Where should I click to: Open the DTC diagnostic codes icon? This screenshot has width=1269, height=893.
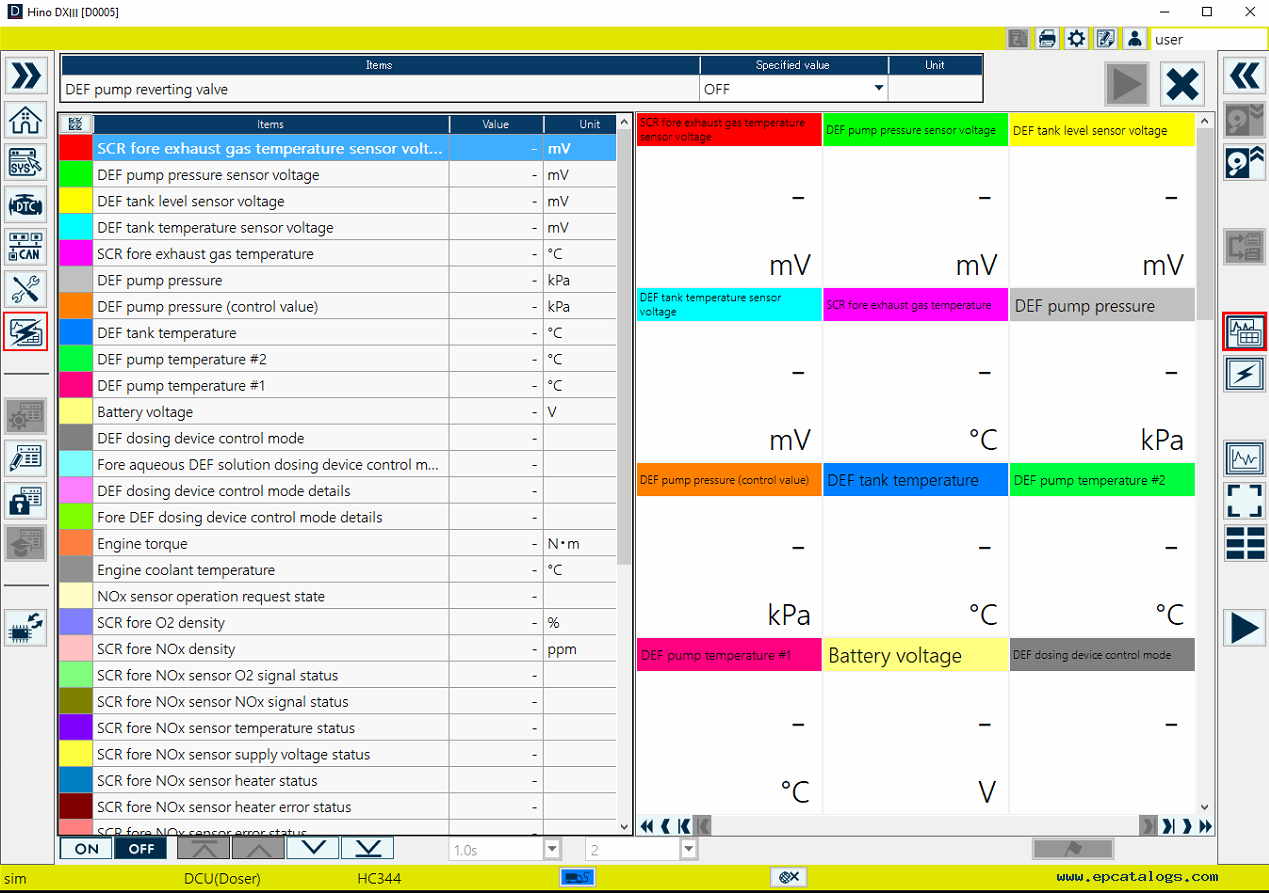pyautogui.click(x=25, y=205)
